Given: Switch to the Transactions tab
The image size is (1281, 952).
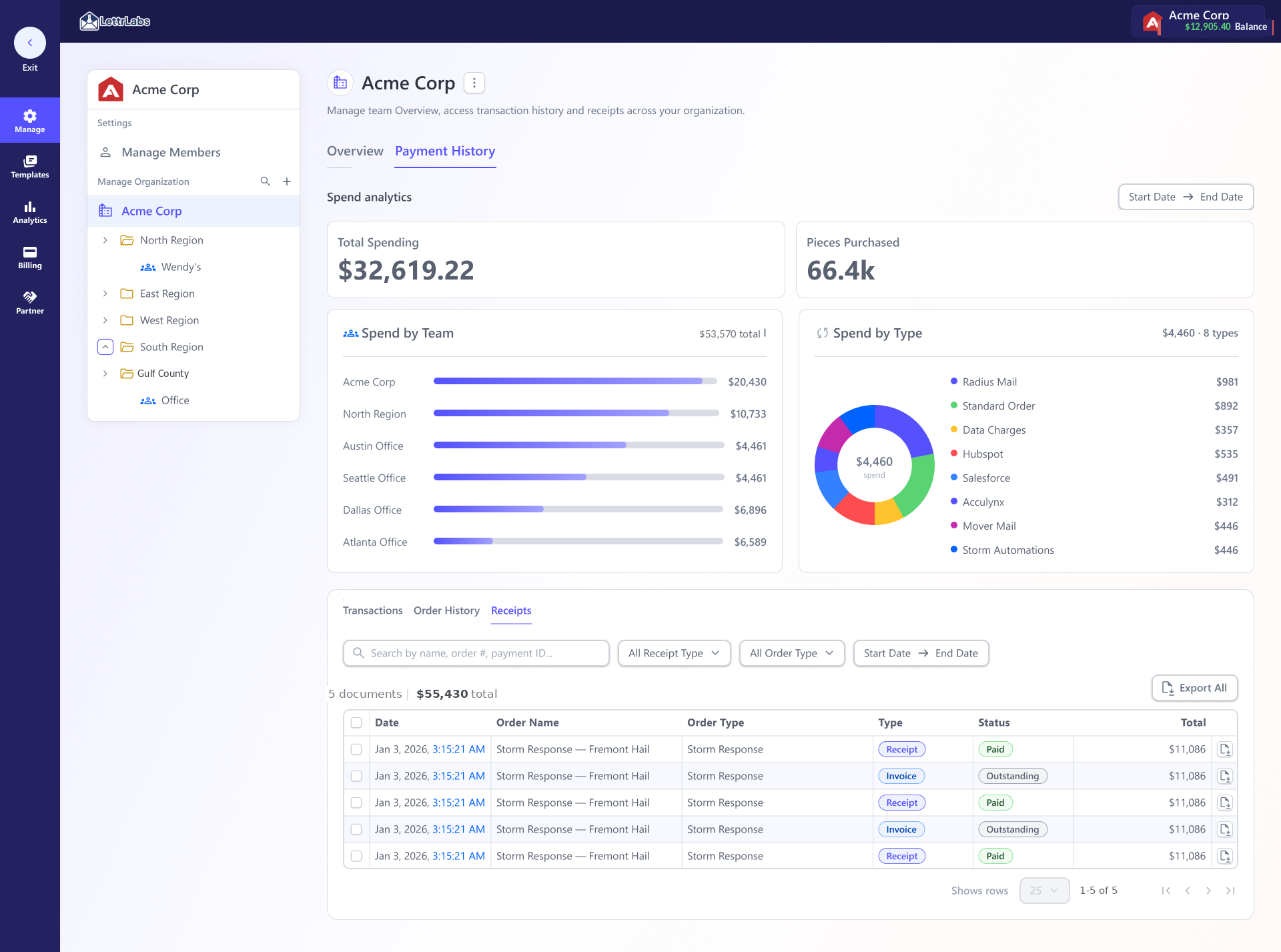Looking at the screenshot, I should click(372, 610).
